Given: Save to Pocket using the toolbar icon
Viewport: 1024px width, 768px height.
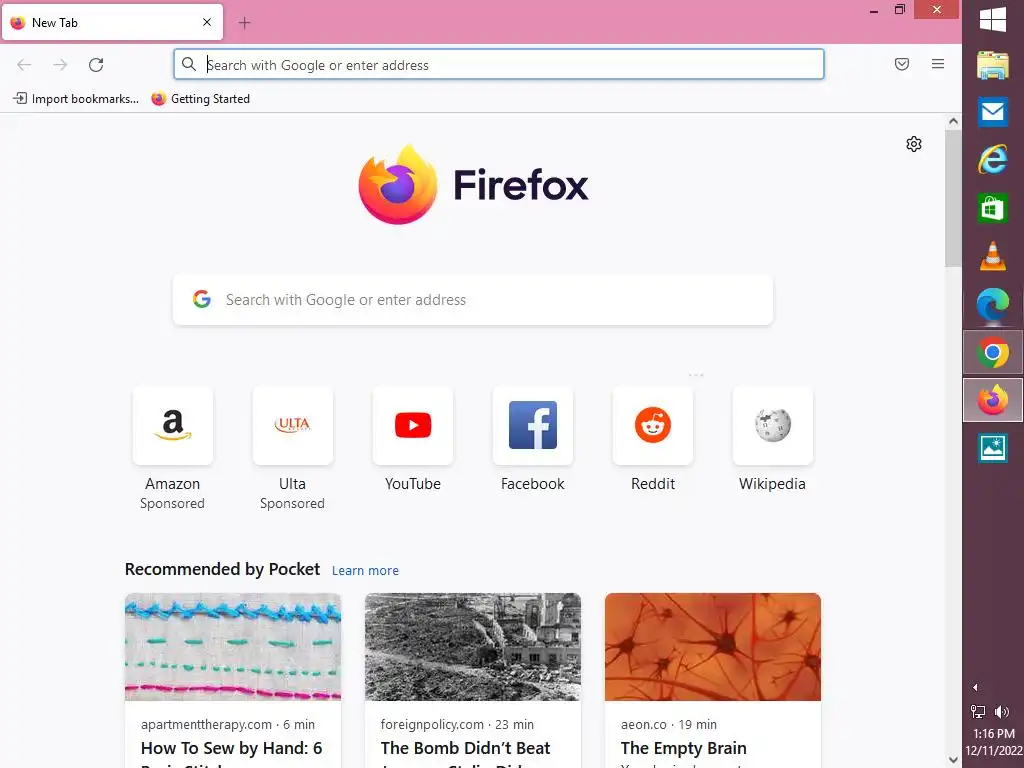Looking at the screenshot, I should click(902, 64).
